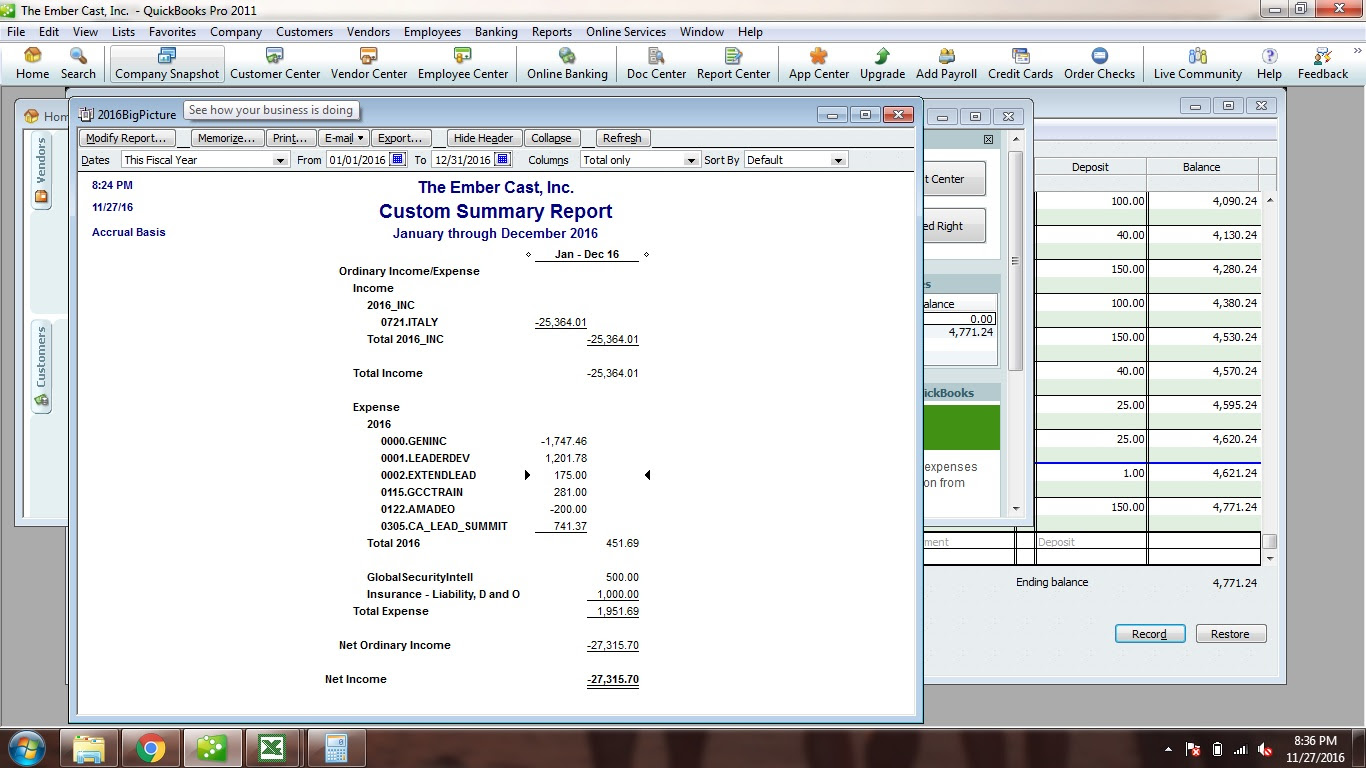This screenshot has width=1366, height=768.
Task: Click the Feedback toolbar icon
Action: pos(1323,64)
